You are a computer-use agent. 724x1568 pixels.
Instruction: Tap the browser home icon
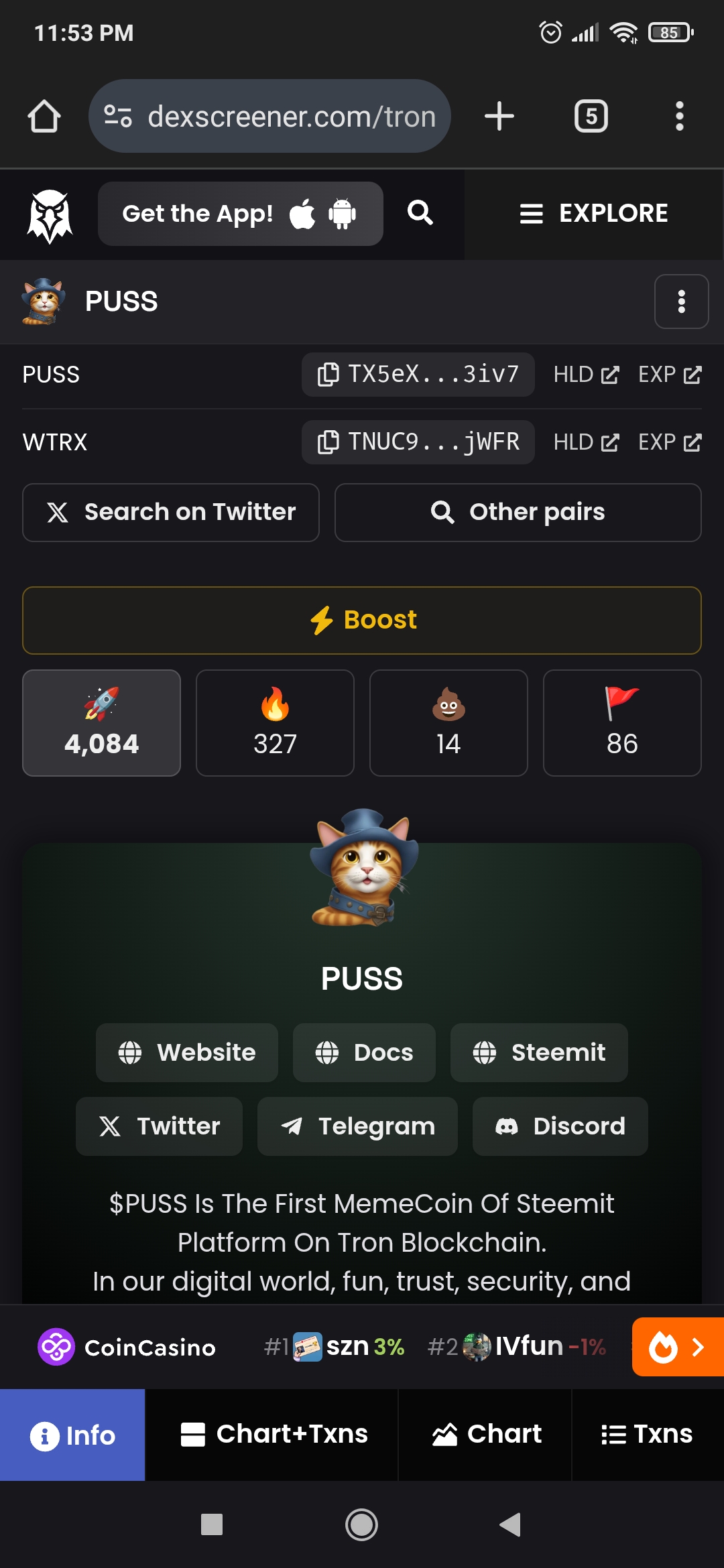(x=44, y=116)
